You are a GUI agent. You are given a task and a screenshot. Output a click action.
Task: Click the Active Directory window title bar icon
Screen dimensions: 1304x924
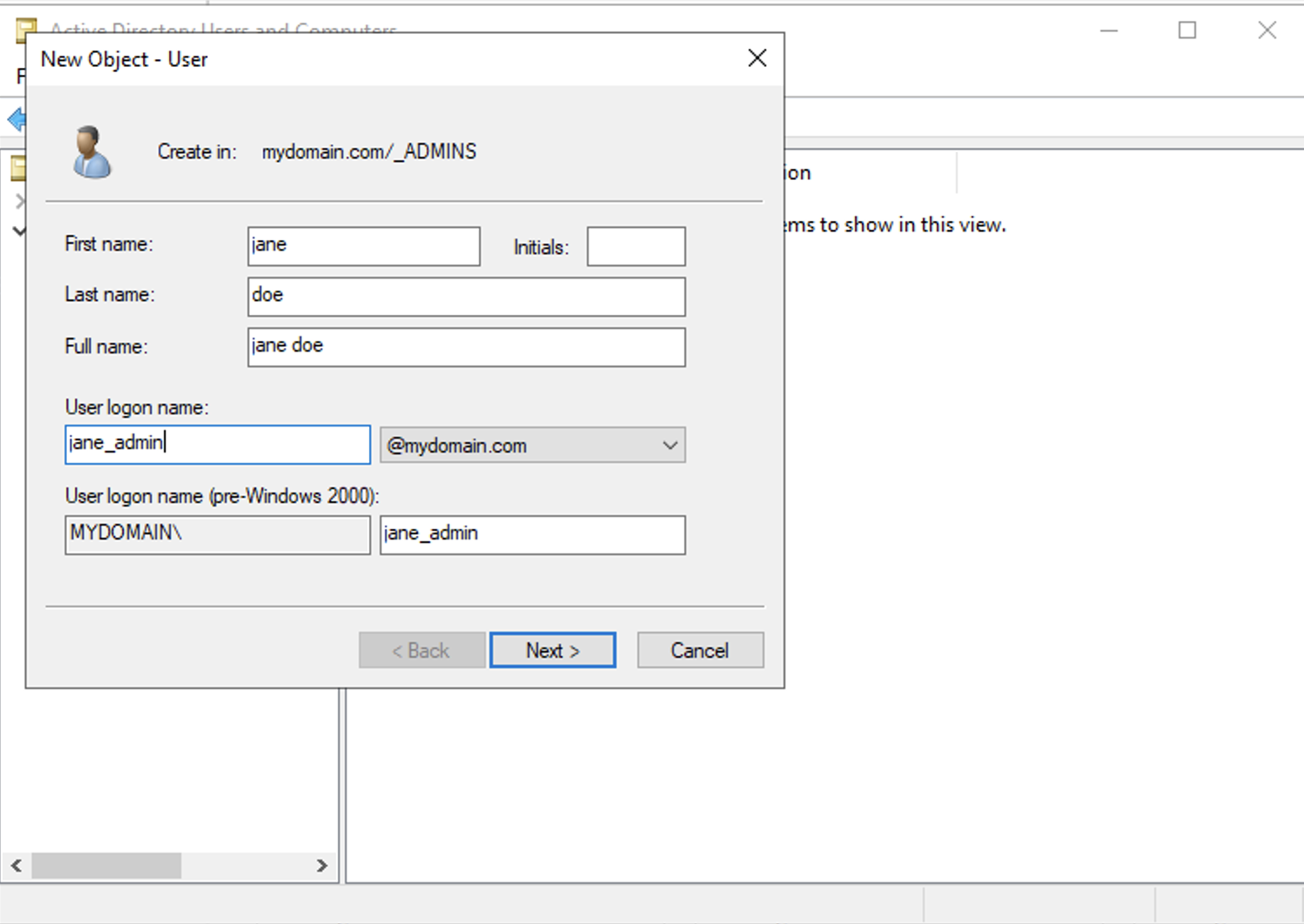[x=26, y=30]
